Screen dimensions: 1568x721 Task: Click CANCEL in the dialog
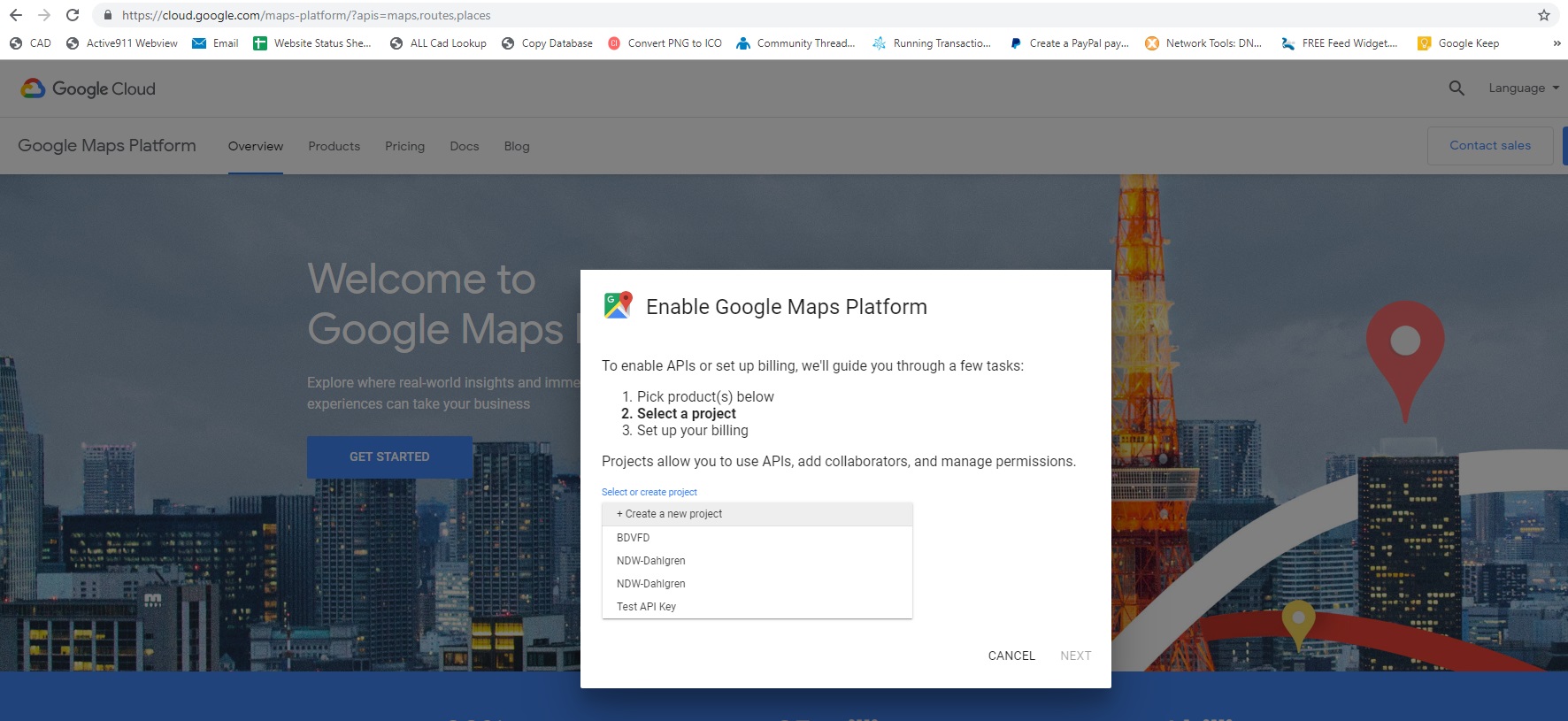coord(1011,656)
